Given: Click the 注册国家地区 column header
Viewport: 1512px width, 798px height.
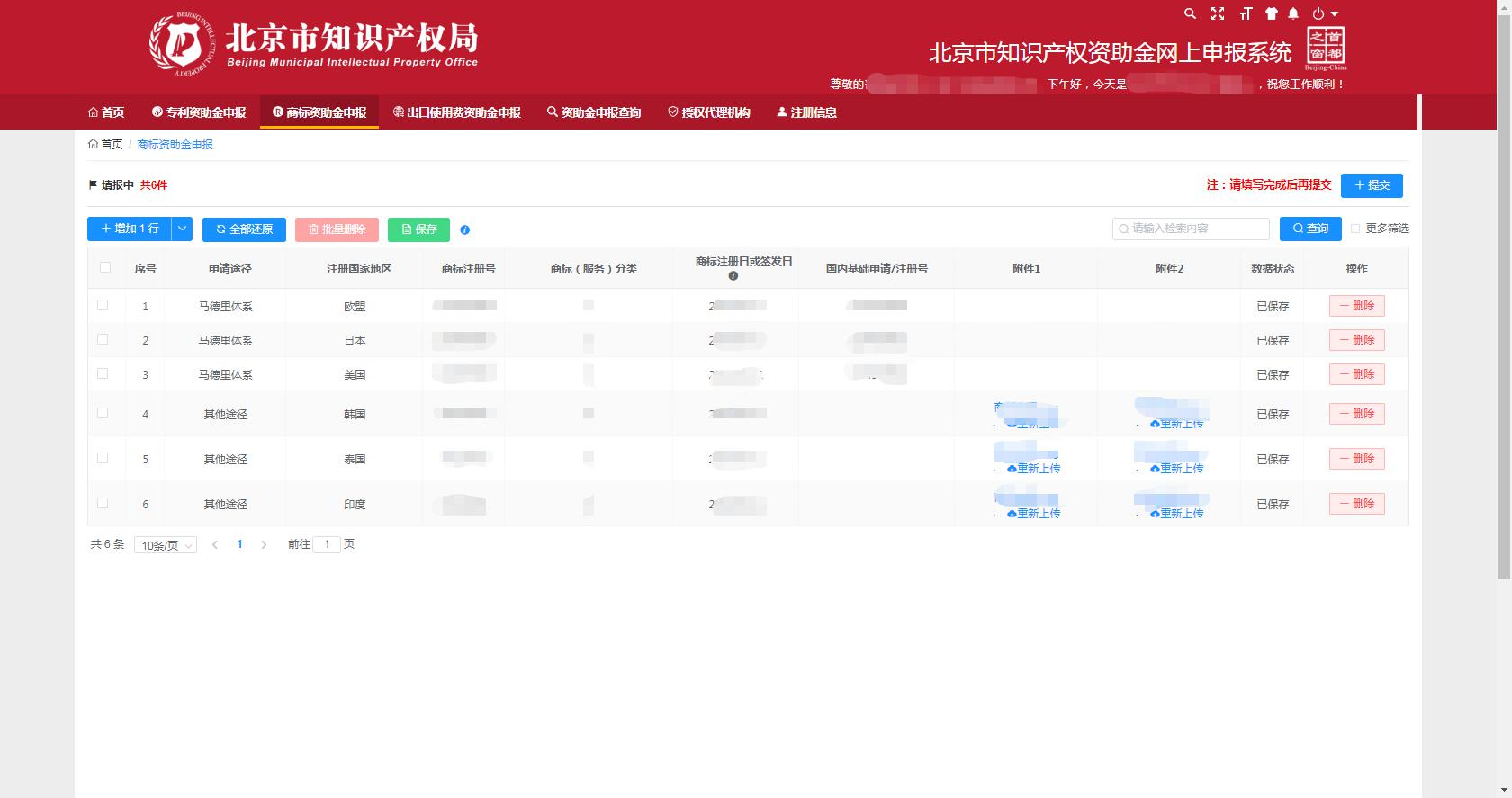Looking at the screenshot, I should click(x=359, y=269).
